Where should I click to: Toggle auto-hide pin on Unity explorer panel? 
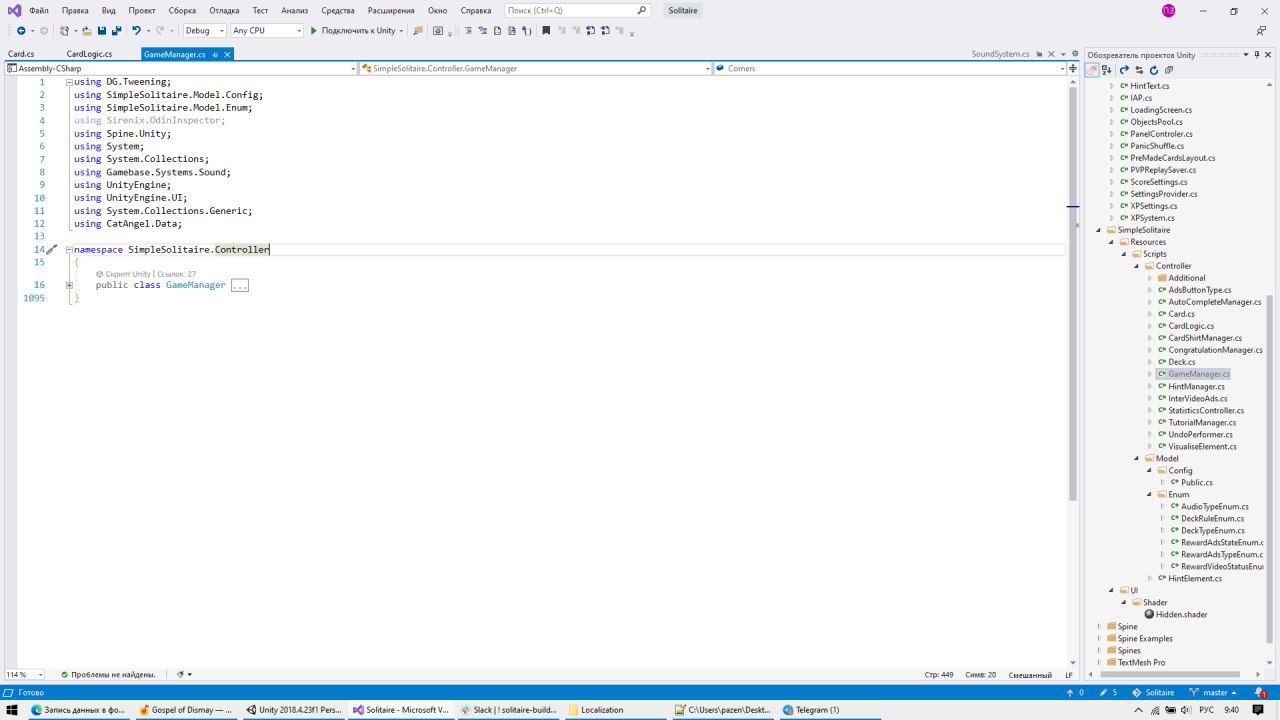click(1257, 54)
